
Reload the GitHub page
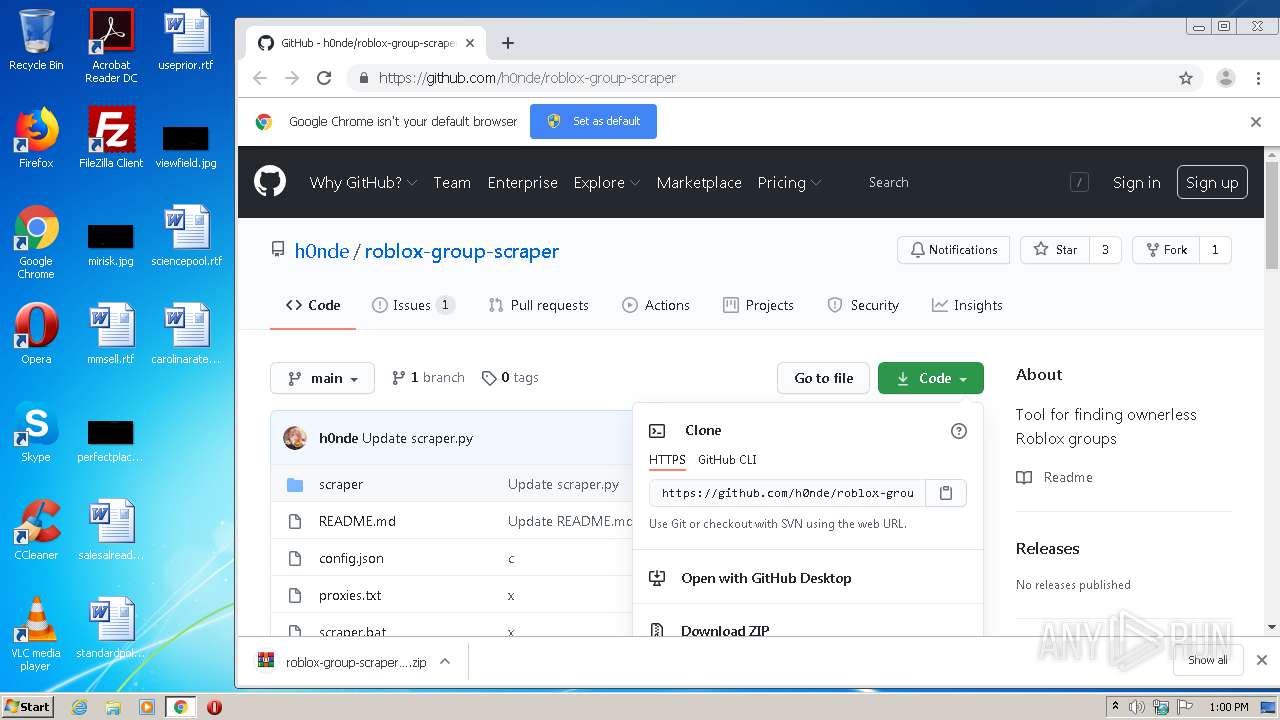point(324,78)
